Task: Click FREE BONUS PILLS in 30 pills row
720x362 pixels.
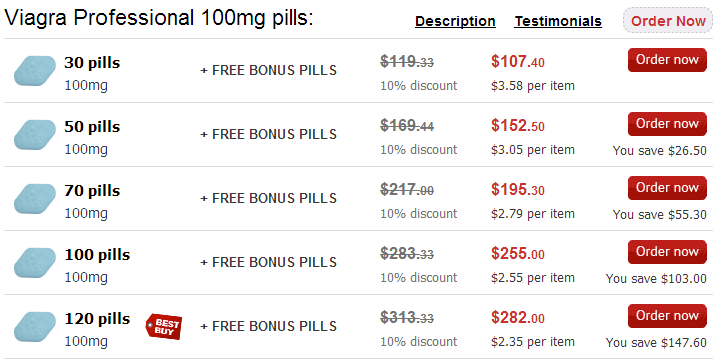Action: click(x=269, y=70)
